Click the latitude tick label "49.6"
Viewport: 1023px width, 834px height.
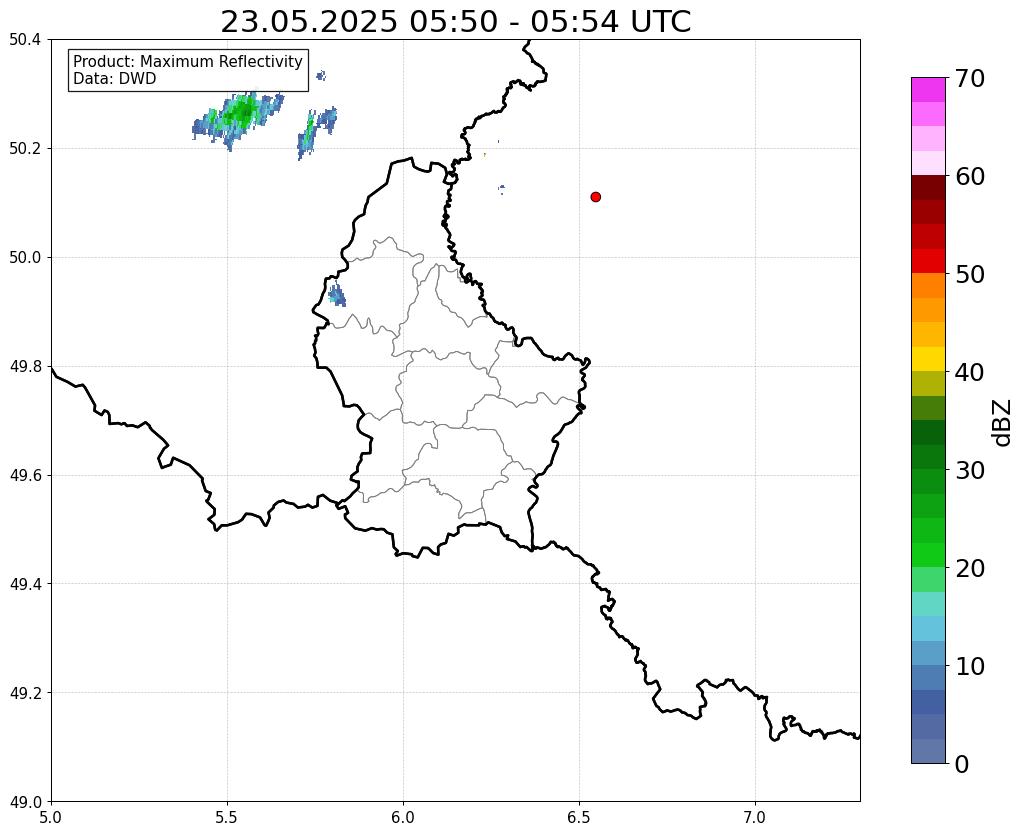(25, 476)
